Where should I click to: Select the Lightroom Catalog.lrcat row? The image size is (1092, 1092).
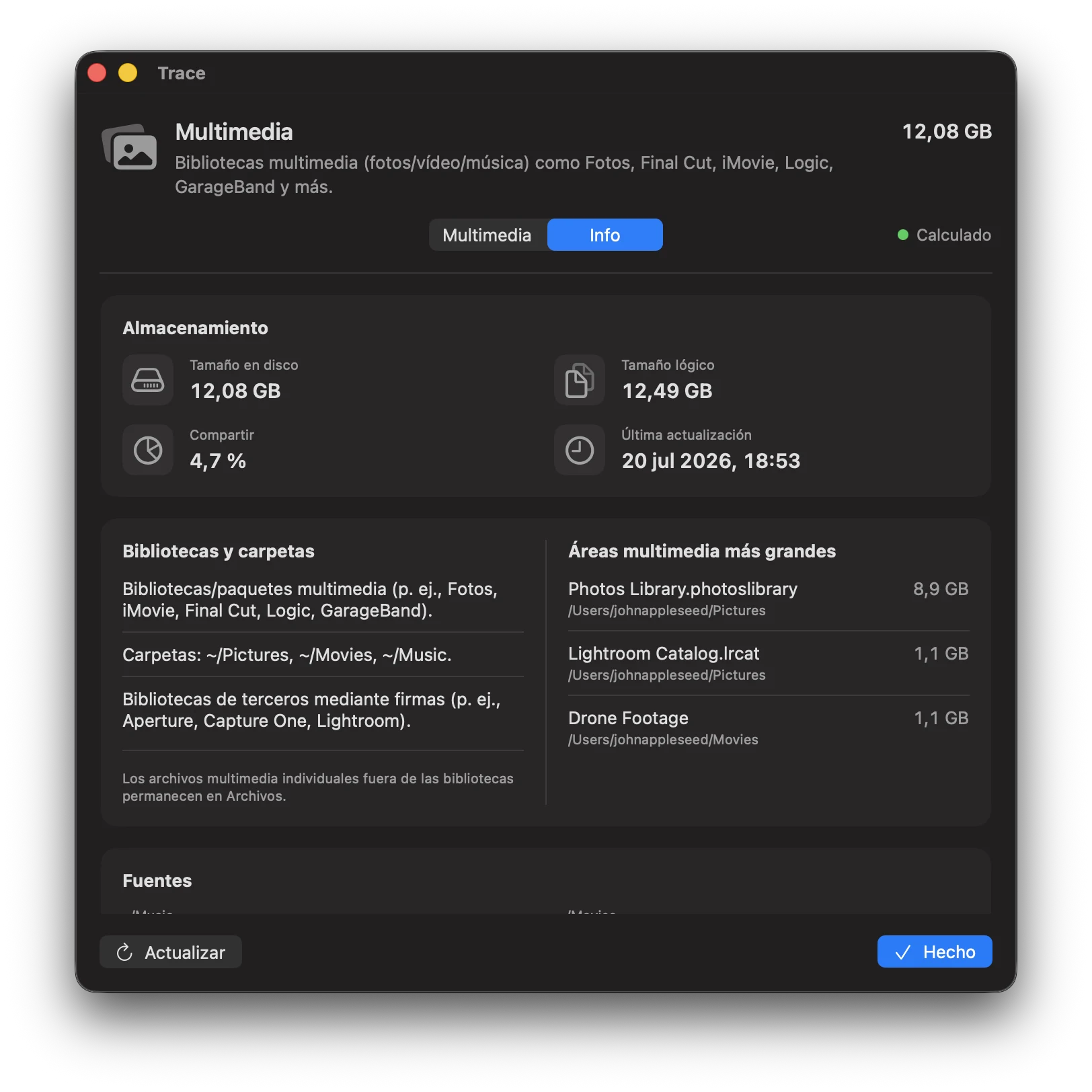click(x=769, y=663)
